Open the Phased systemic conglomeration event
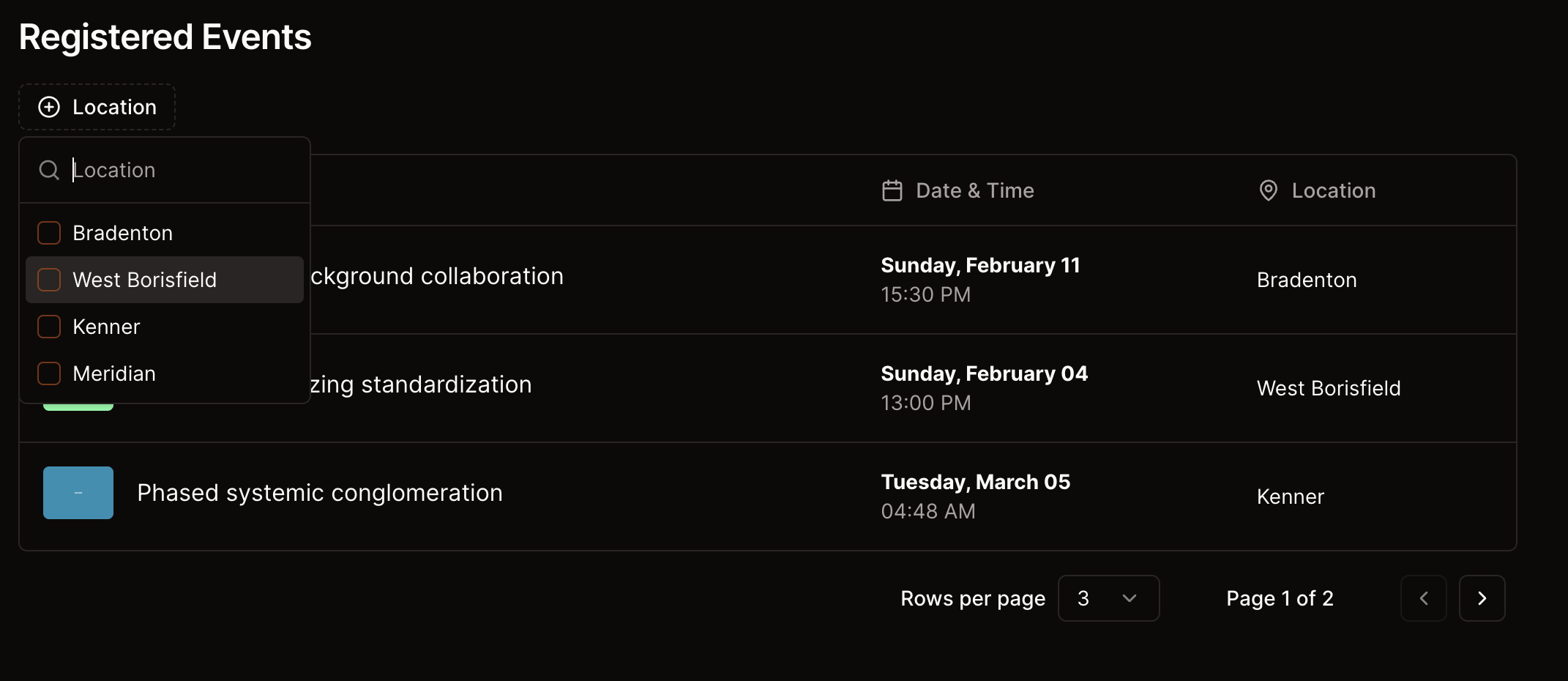1568x681 pixels. click(319, 493)
